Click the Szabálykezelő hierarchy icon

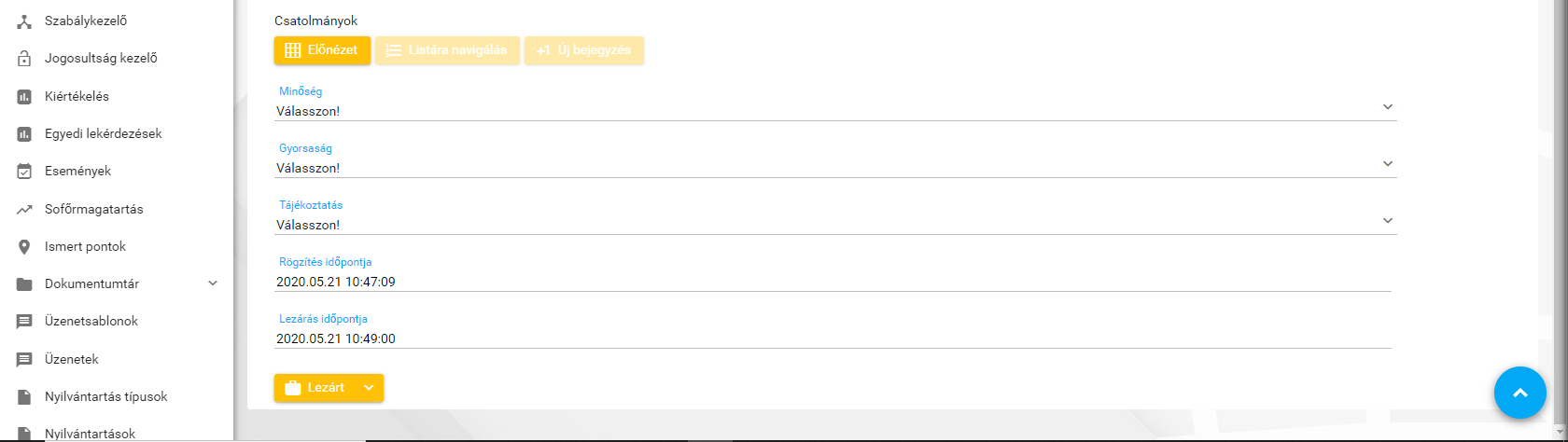(25, 21)
